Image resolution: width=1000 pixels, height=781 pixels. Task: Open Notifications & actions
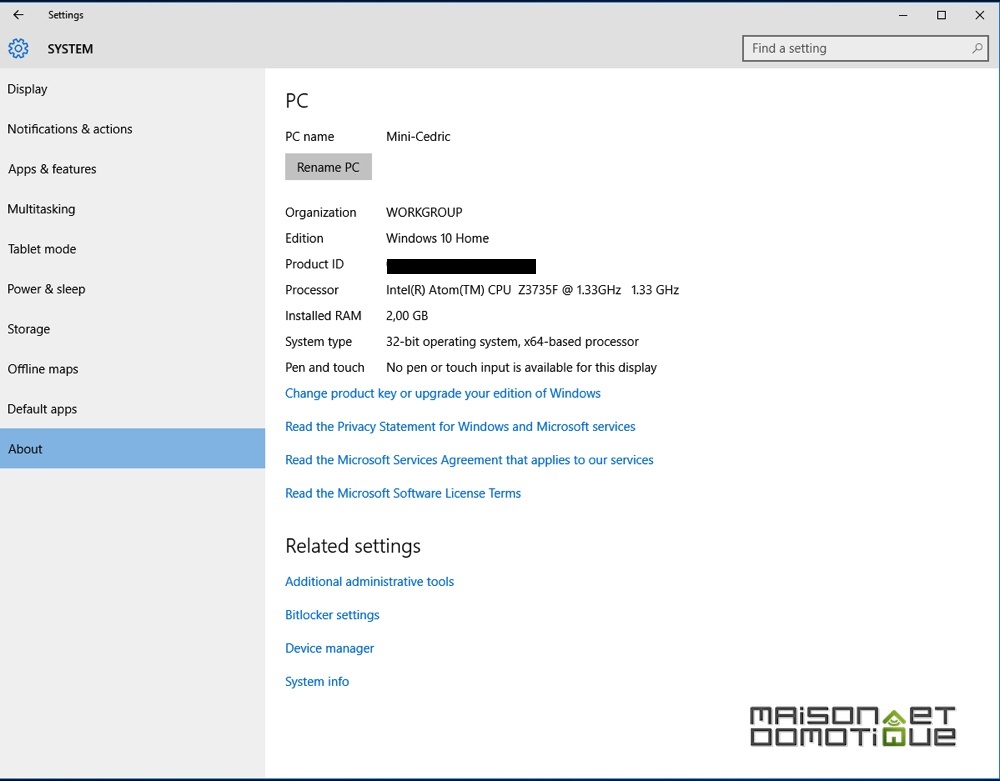pyautogui.click(x=133, y=129)
